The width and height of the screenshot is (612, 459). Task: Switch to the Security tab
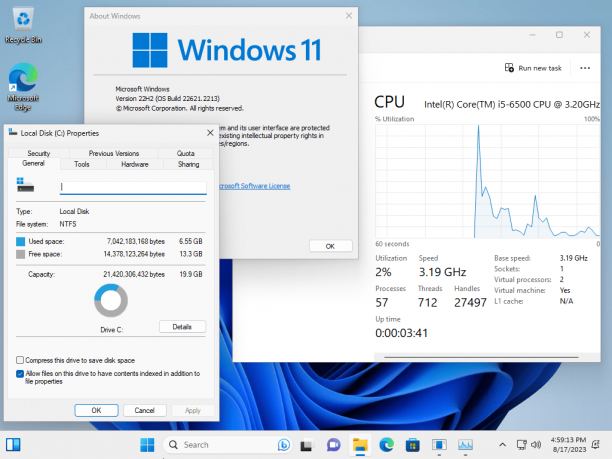point(39,153)
